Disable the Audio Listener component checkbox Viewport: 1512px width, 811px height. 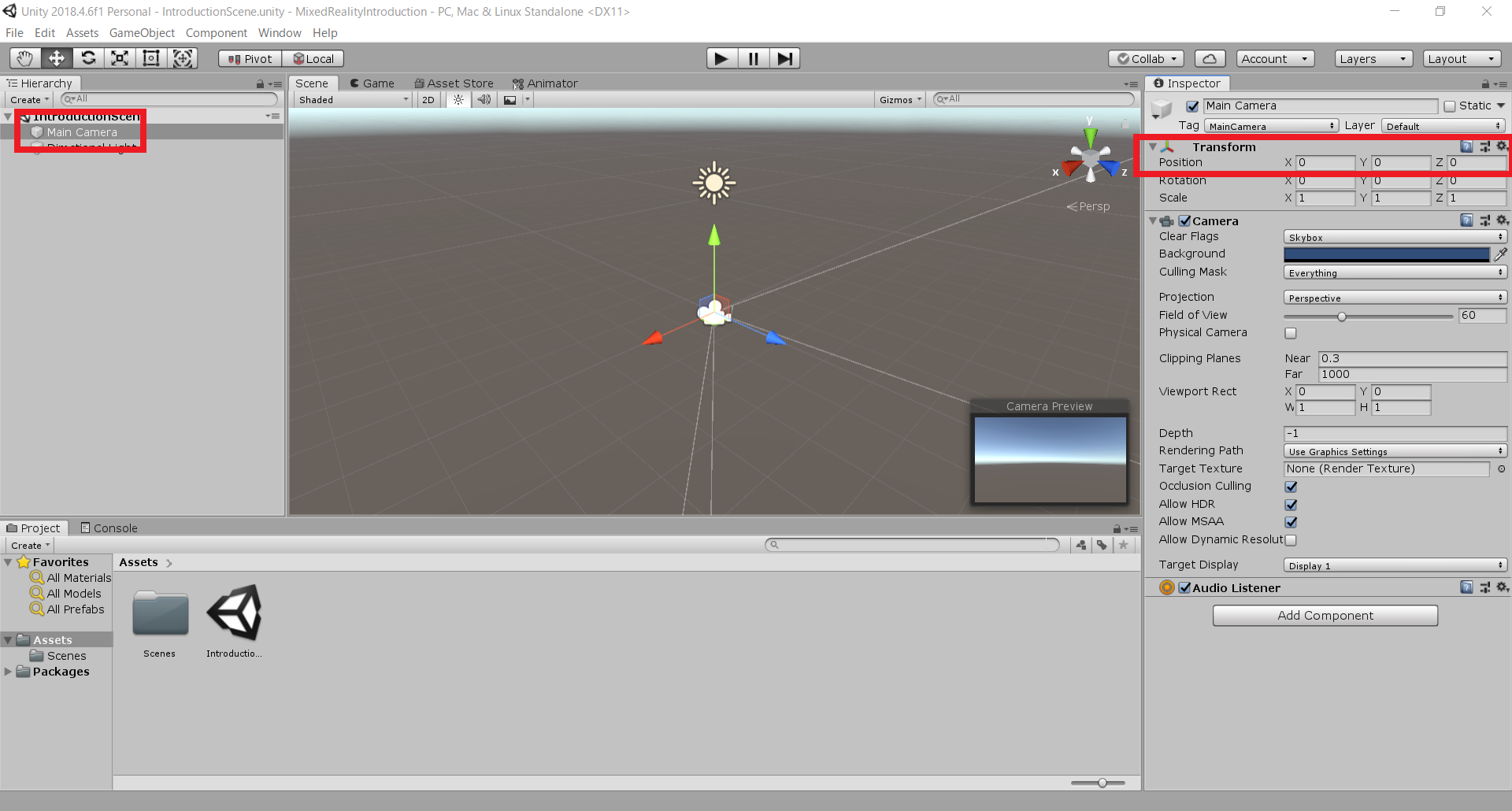click(x=1184, y=588)
